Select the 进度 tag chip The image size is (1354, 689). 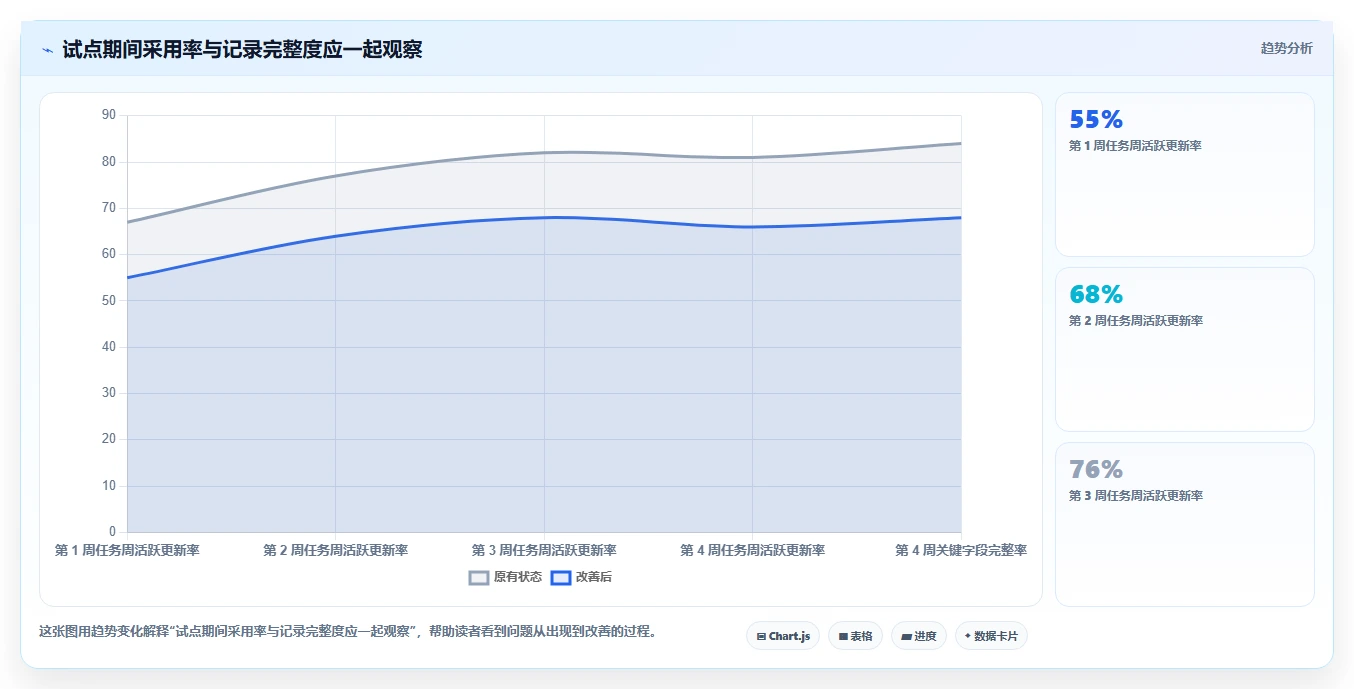click(919, 636)
